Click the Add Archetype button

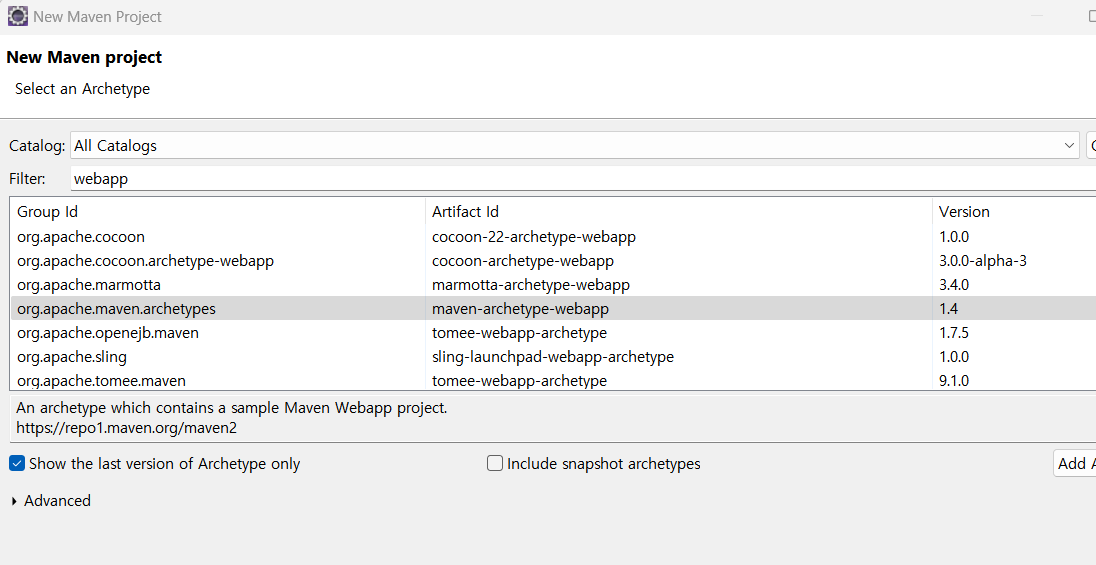[x=1075, y=464]
